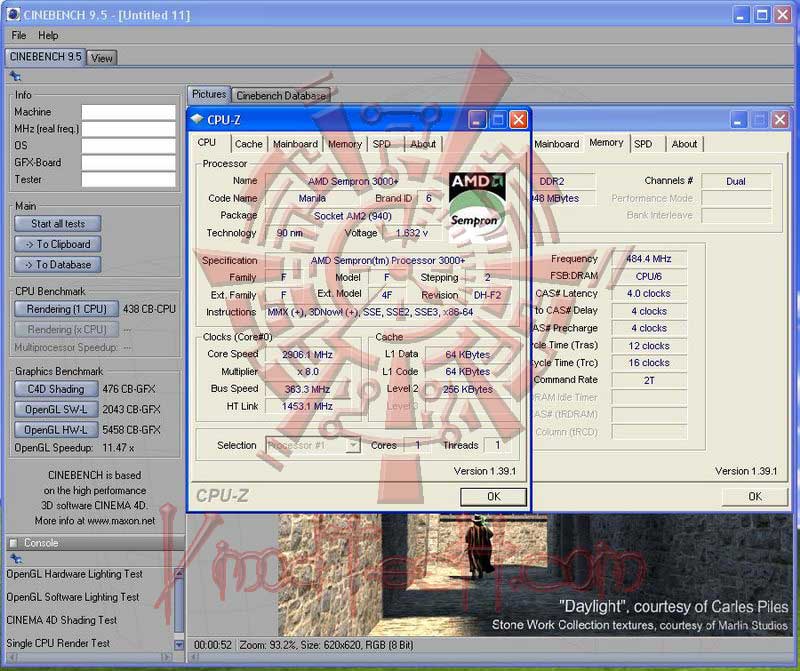The image size is (800, 671).
Task: Click the Level 2 cache value 256 KBytes
Action: tap(468, 389)
